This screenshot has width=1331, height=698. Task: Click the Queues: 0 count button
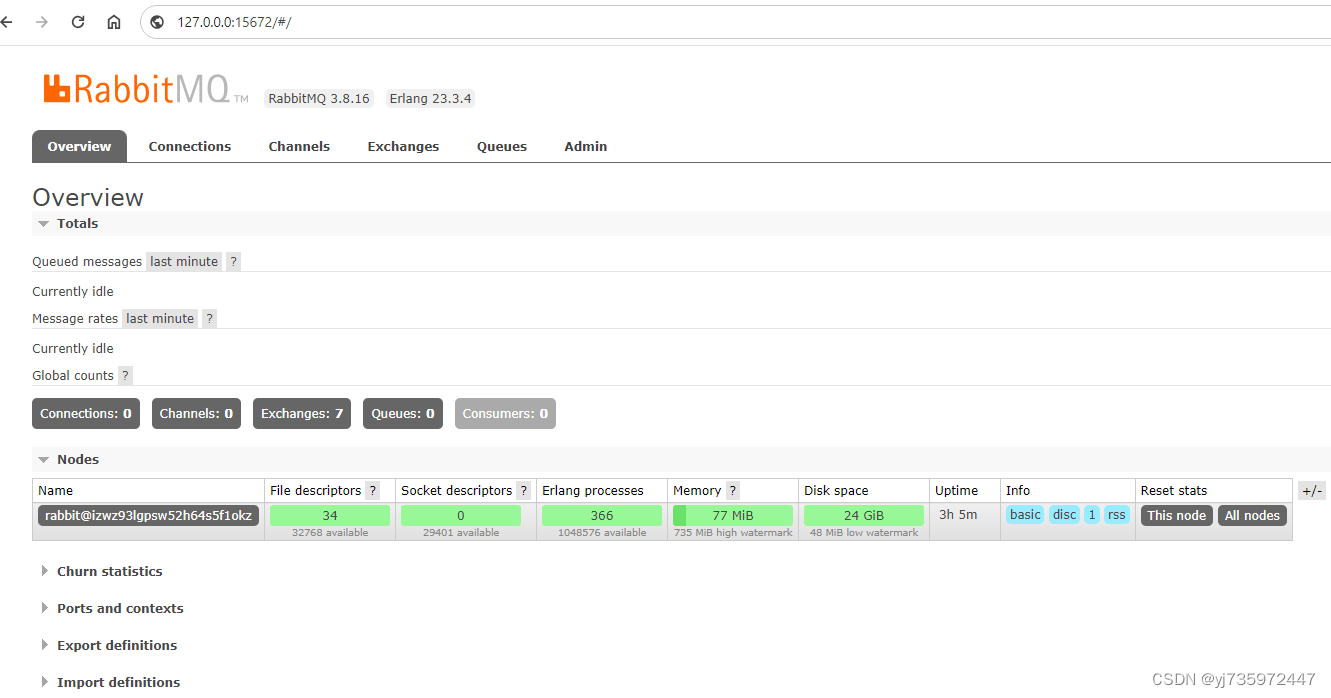click(403, 414)
